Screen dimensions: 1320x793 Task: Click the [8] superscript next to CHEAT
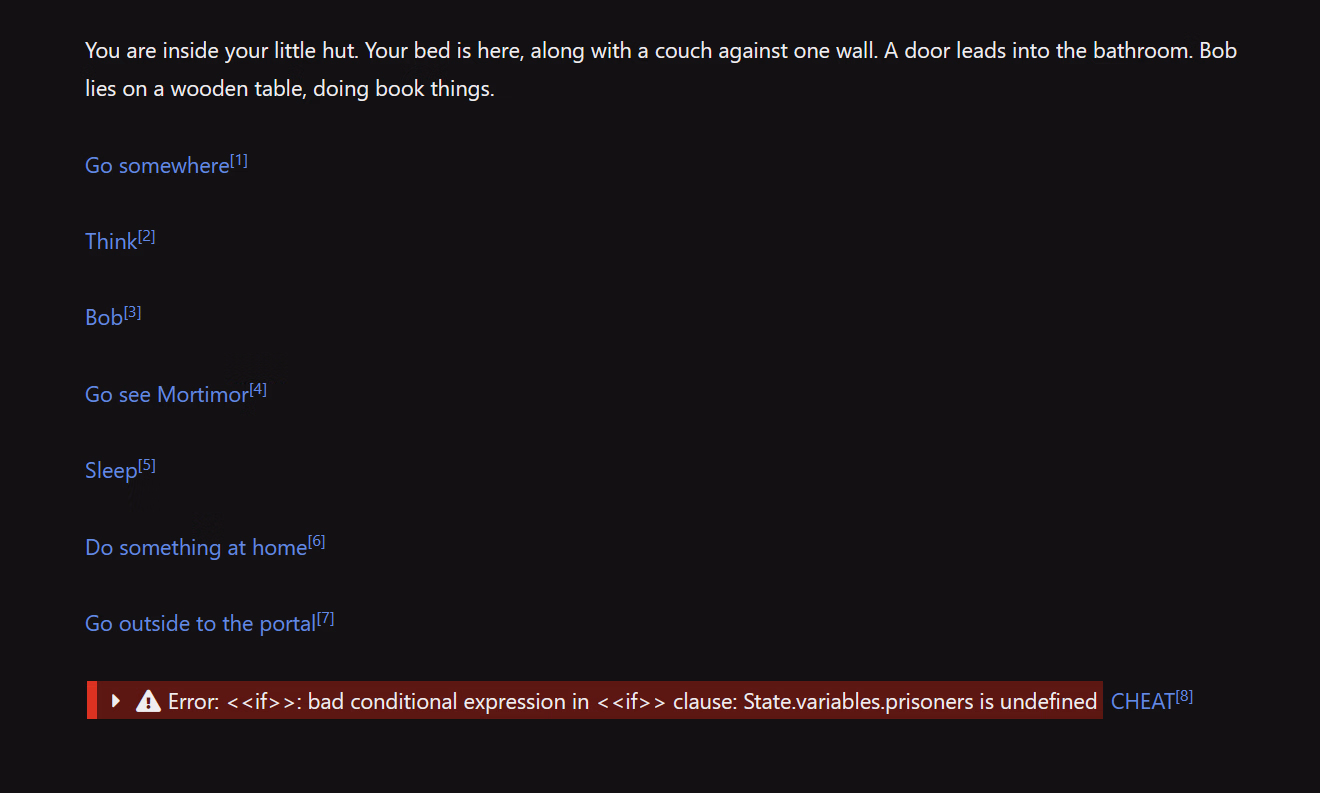click(1185, 696)
